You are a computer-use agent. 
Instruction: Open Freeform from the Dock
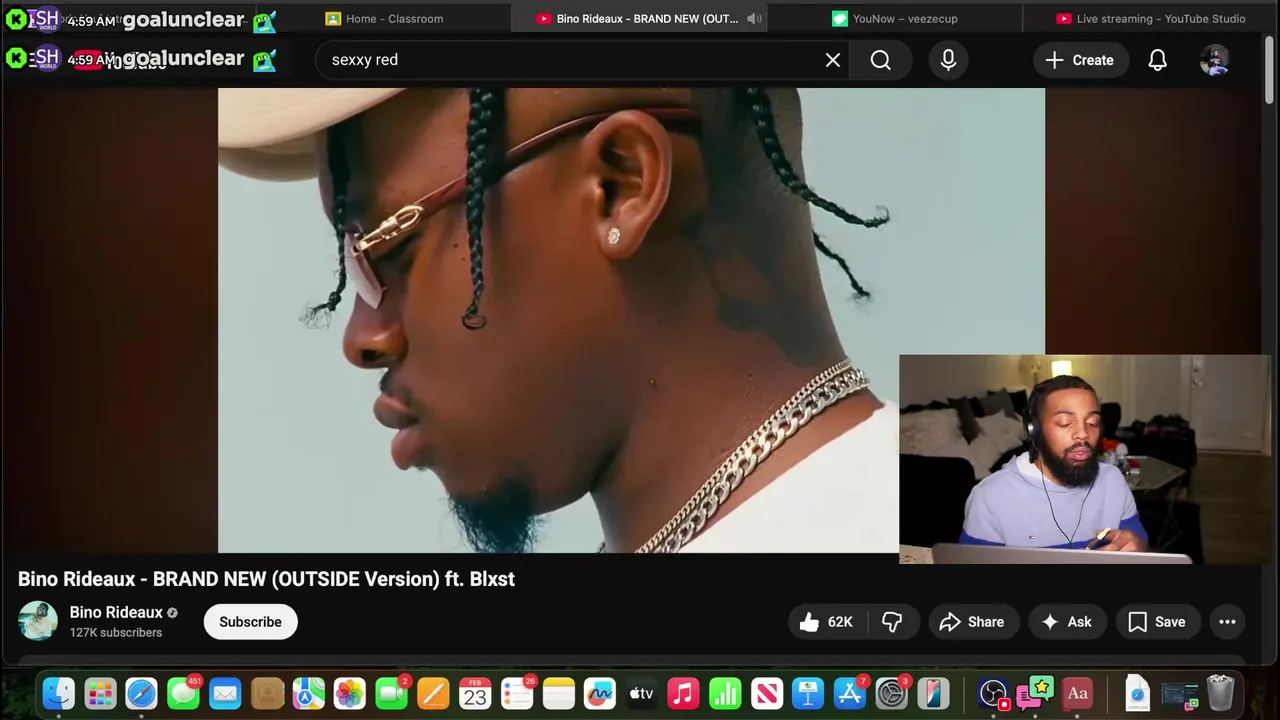[x=600, y=693]
